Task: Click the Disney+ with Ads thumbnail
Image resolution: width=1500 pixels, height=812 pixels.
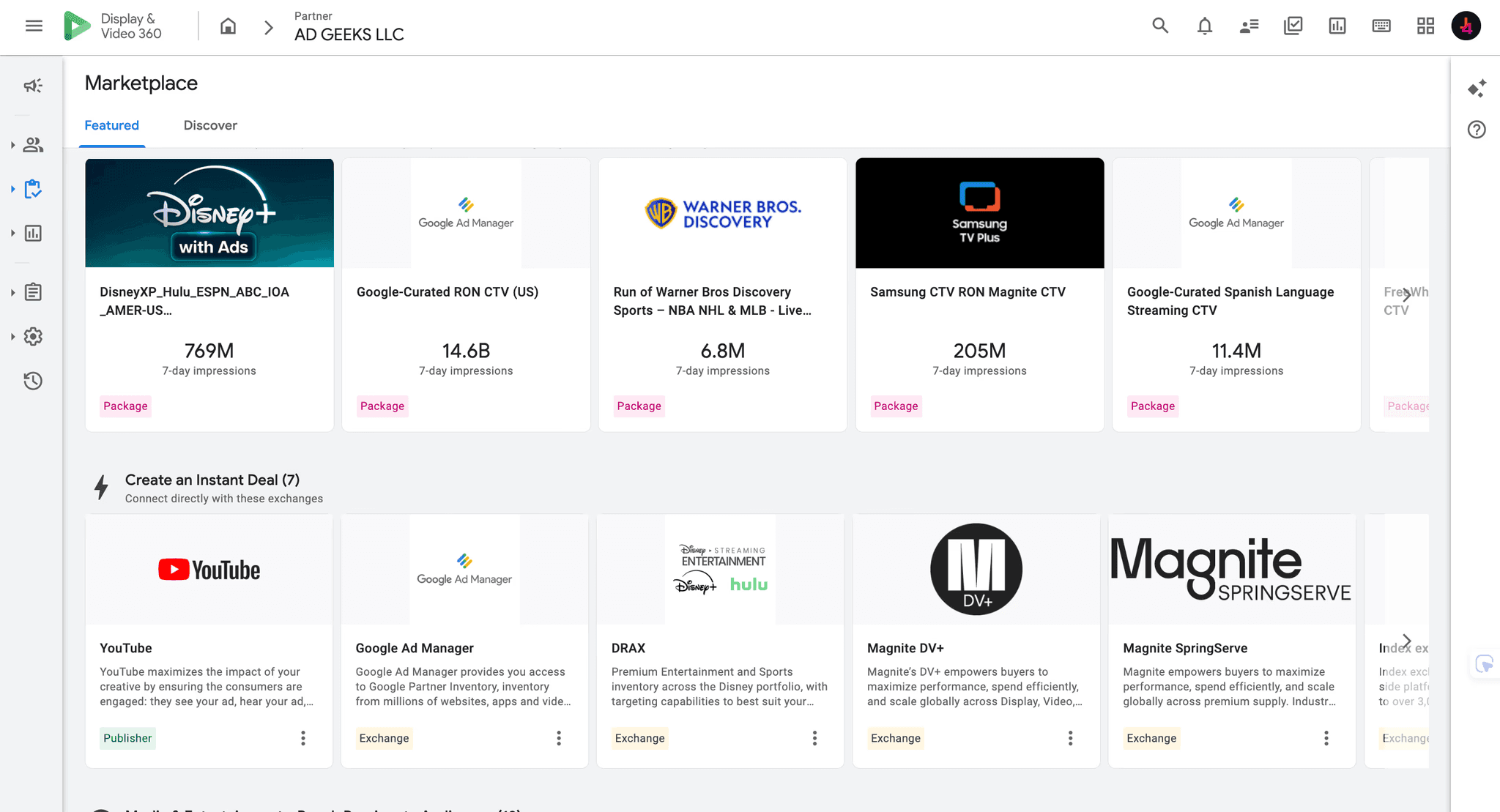Action: [209, 213]
